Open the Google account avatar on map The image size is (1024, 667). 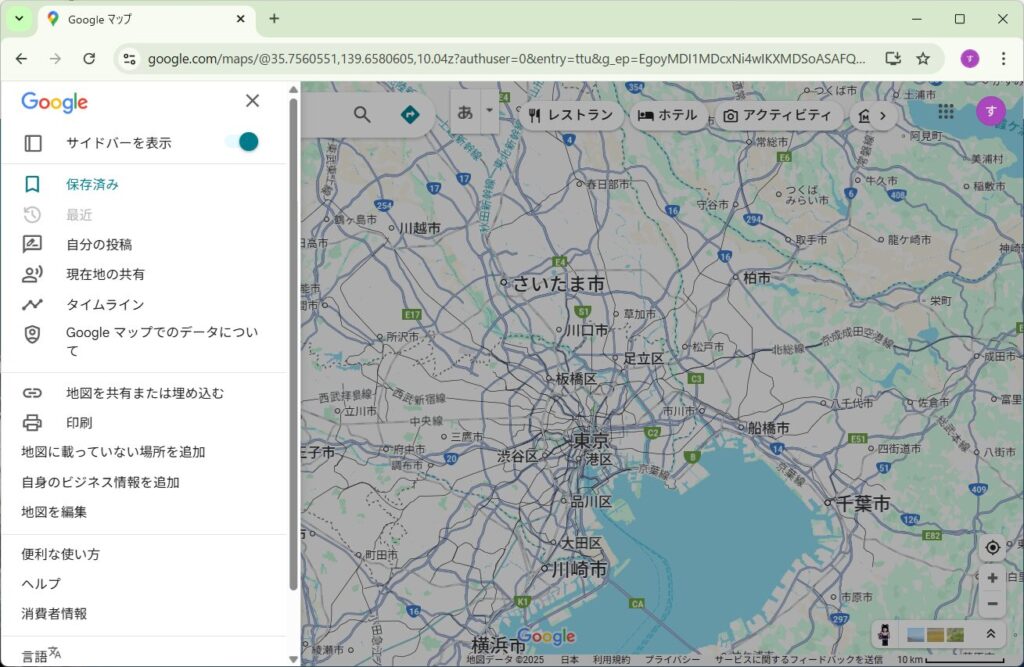click(x=991, y=111)
